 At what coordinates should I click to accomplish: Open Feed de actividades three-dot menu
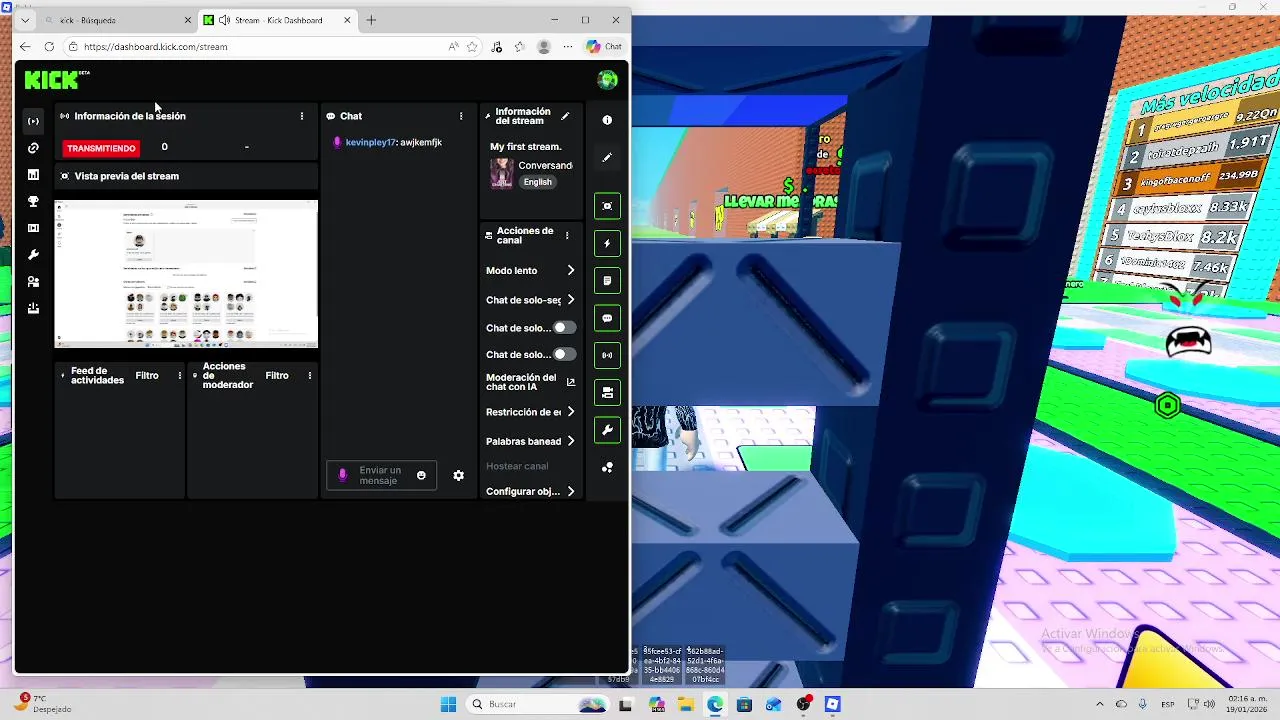(180, 376)
